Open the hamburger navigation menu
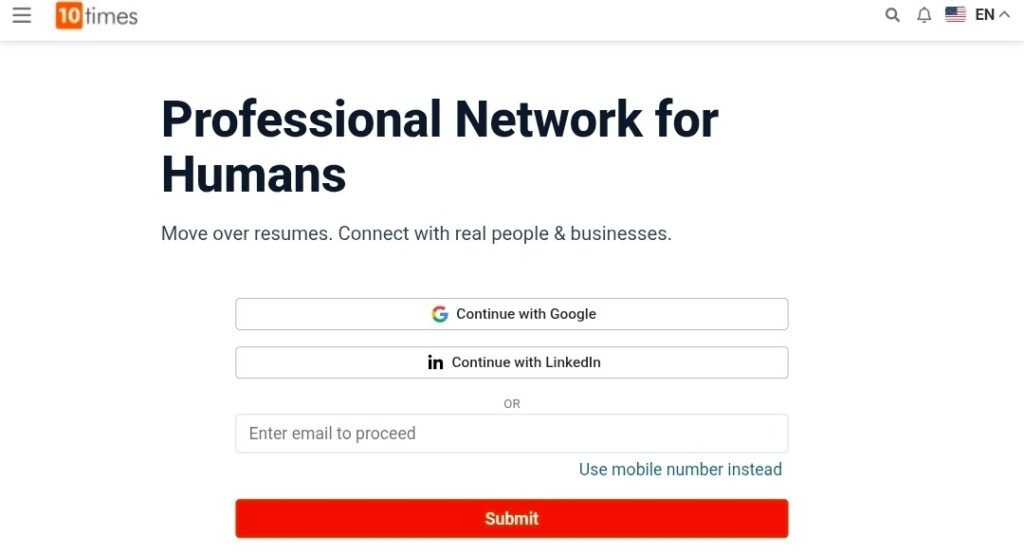 pyautogui.click(x=22, y=15)
